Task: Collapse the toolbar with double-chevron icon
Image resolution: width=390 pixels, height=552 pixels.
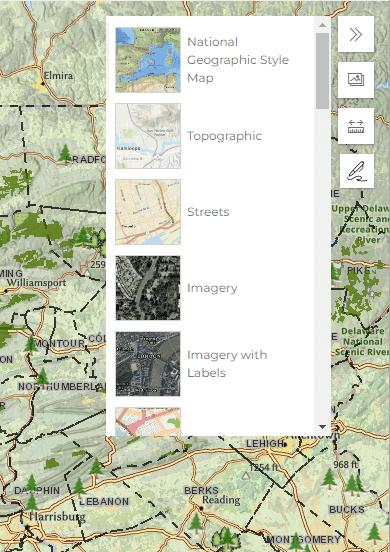Action: pos(356,34)
